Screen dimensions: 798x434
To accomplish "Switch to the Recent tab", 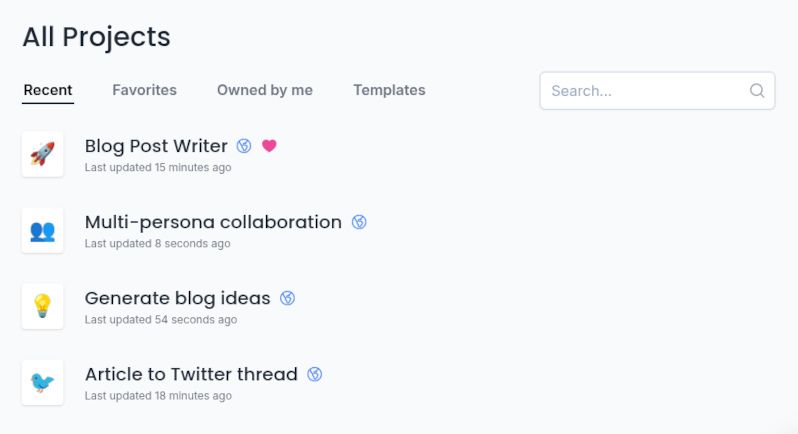I will pyautogui.click(x=48, y=90).
